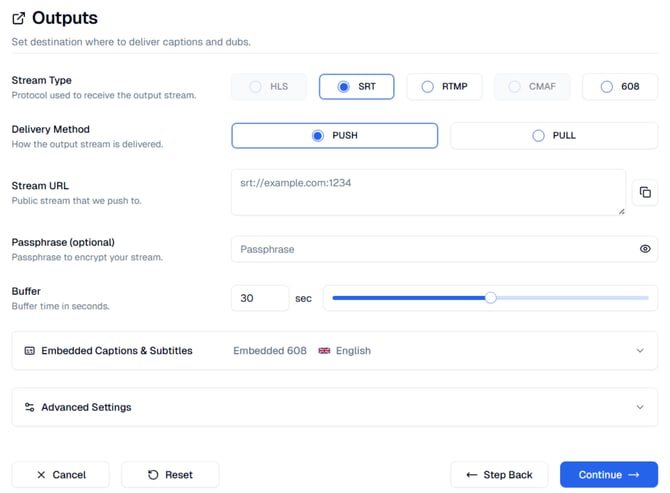This screenshot has height=493, width=670.
Task: Select the RTMP stream type
Action: (445, 87)
